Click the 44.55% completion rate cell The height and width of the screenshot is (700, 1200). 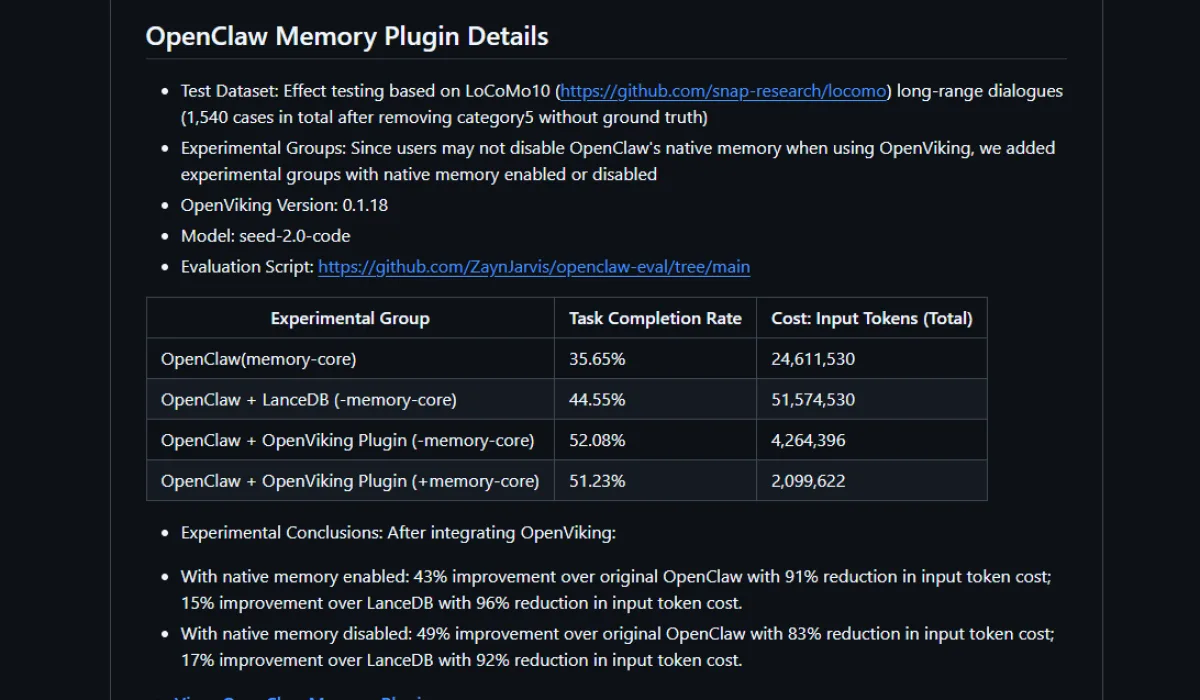(x=597, y=400)
